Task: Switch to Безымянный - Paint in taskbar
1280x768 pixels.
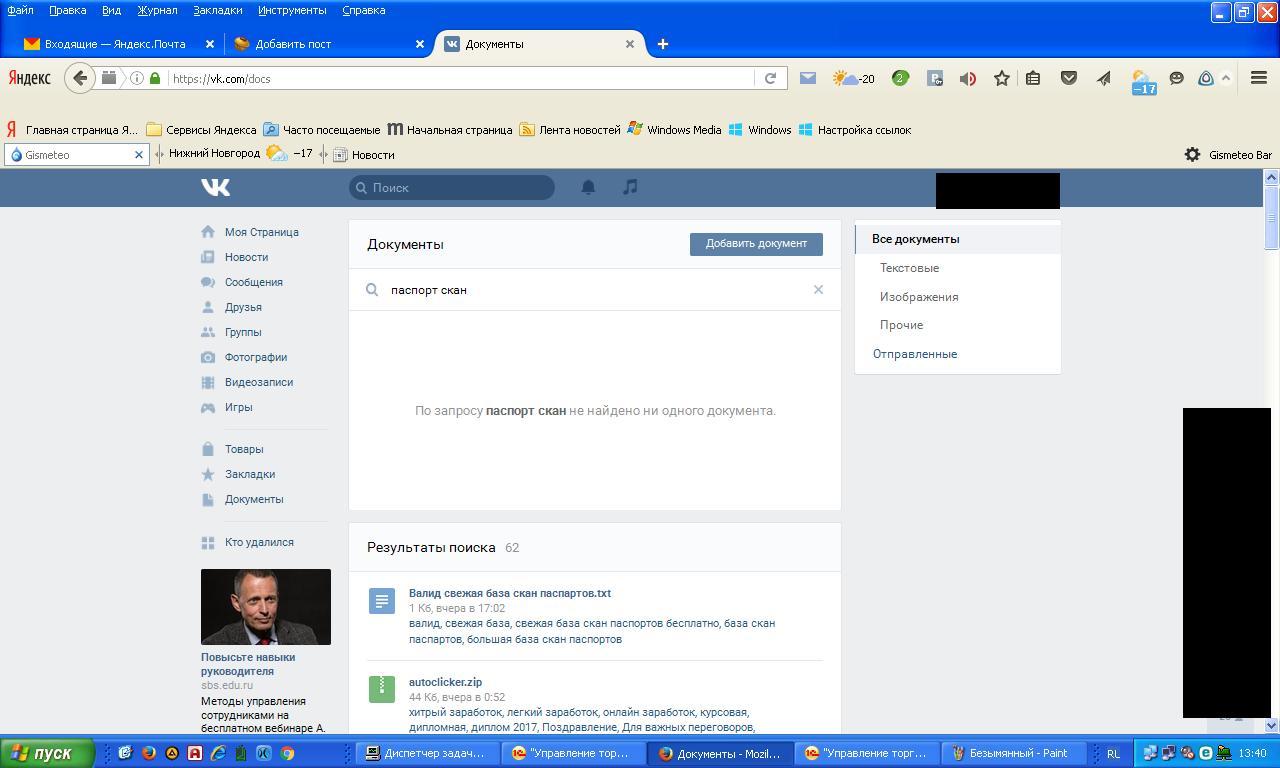Action: [x=1014, y=753]
